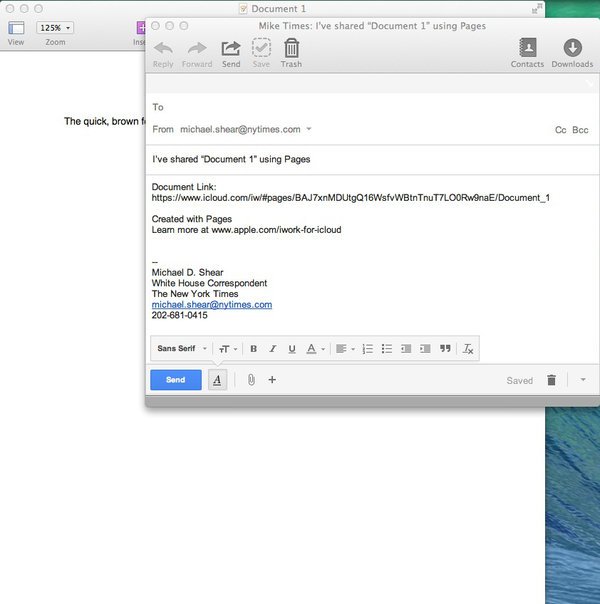
Task: Click the blue Send button
Action: tap(176, 380)
